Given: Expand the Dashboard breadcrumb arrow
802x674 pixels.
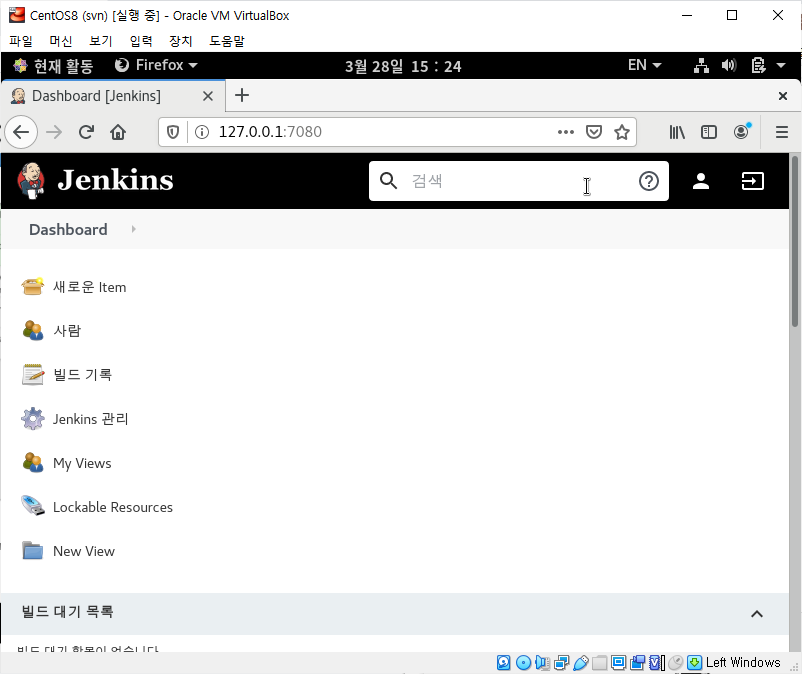Looking at the screenshot, I should click(x=133, y=229).
